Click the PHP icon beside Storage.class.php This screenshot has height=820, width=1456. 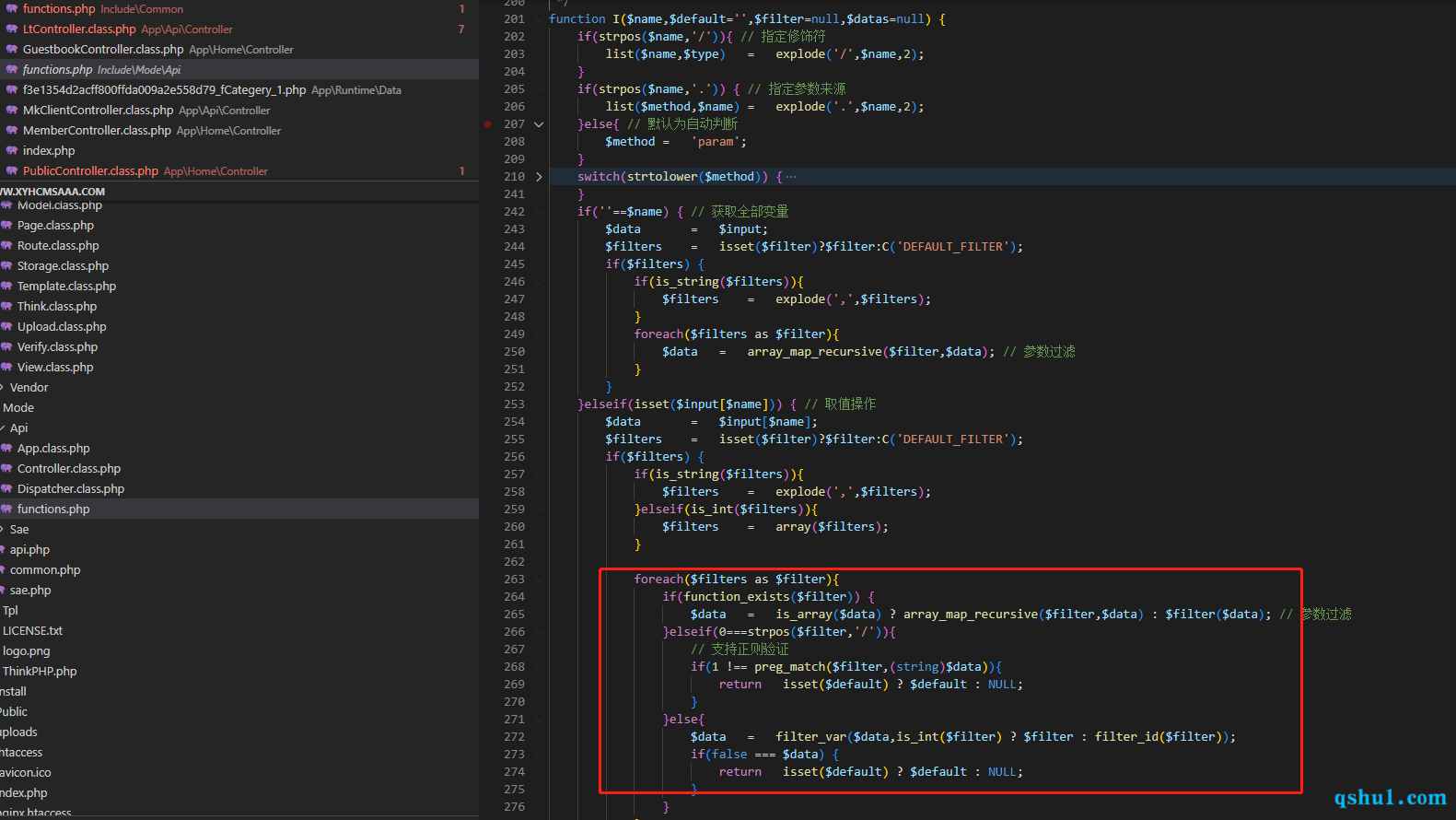[x=6, y=265]
